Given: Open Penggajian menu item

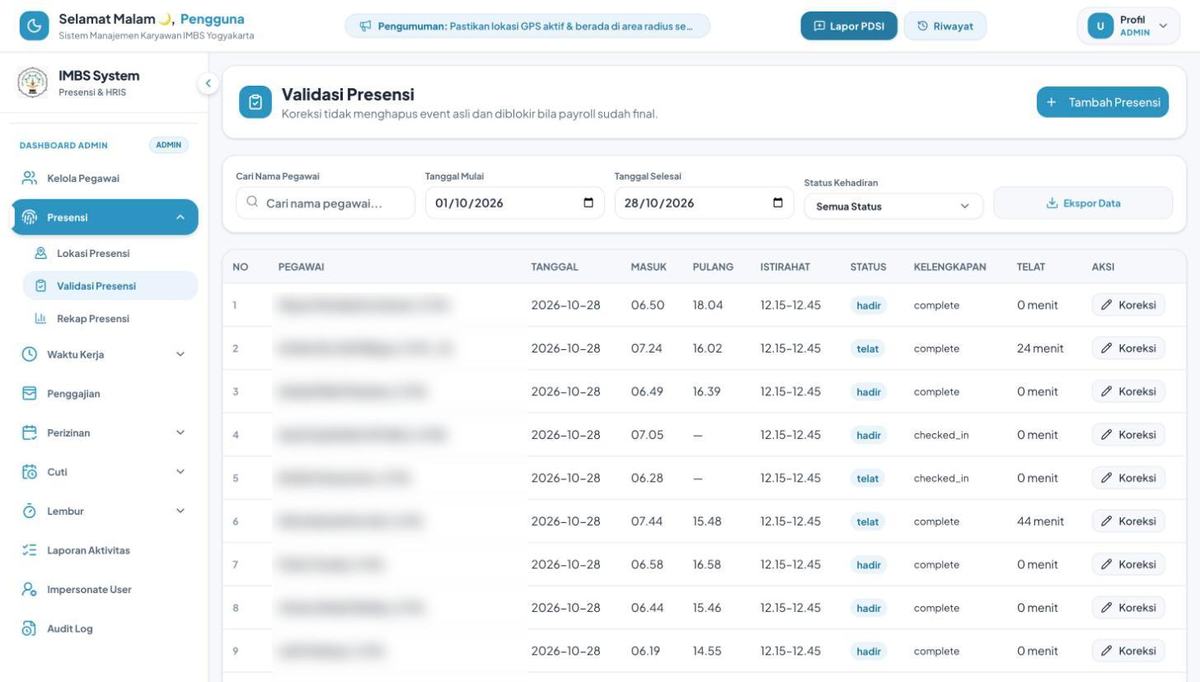Looking at the screenshot, I should coord(105,393).
